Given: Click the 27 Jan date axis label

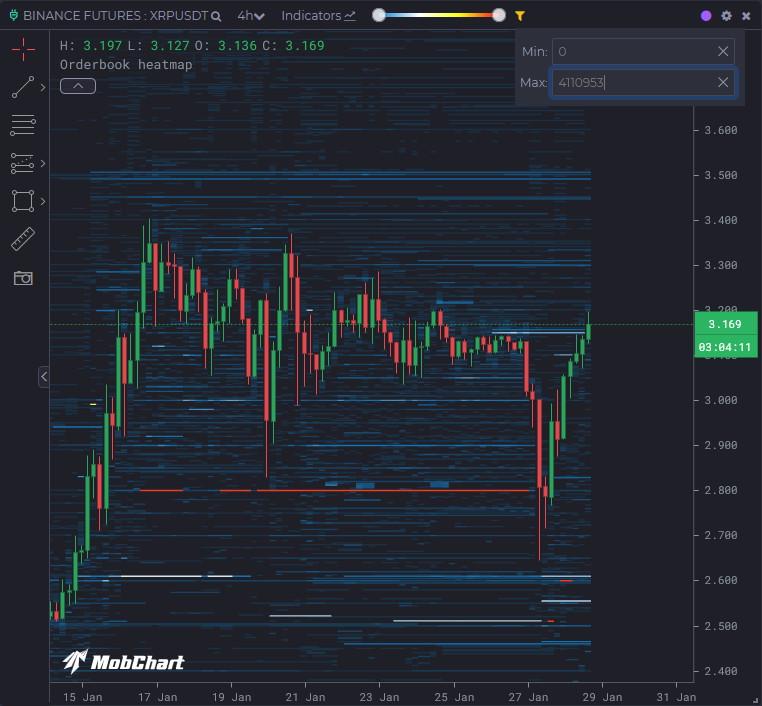Looking at the screenshot, I should (x=528, y=697).
